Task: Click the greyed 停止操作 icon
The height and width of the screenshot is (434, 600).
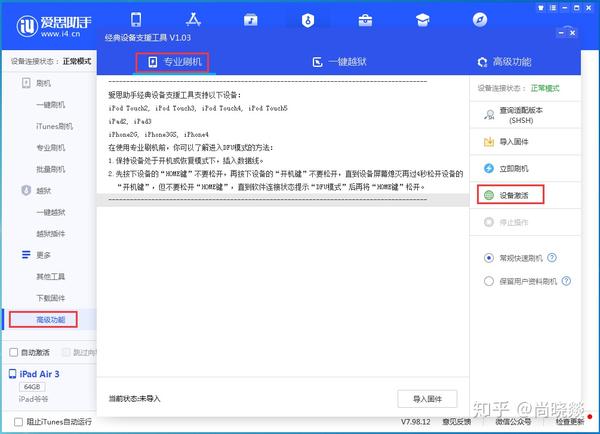Action: point(489,222)
